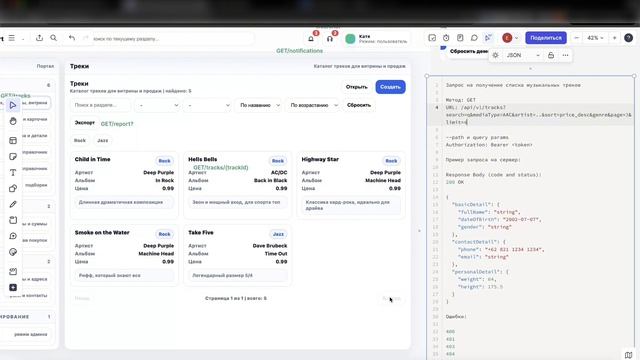Open the sticker palette tool
Image resolution: width=640 pixels, height=360 pixels.
13,252
